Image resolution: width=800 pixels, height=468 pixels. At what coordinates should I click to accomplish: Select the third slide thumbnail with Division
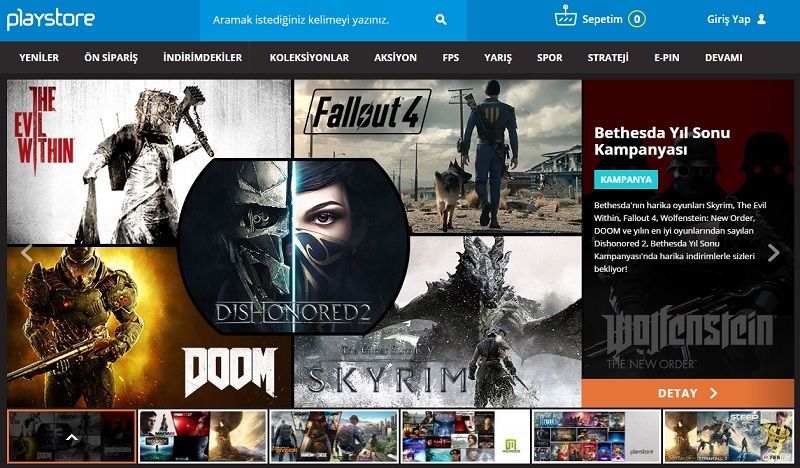point(334,436)
